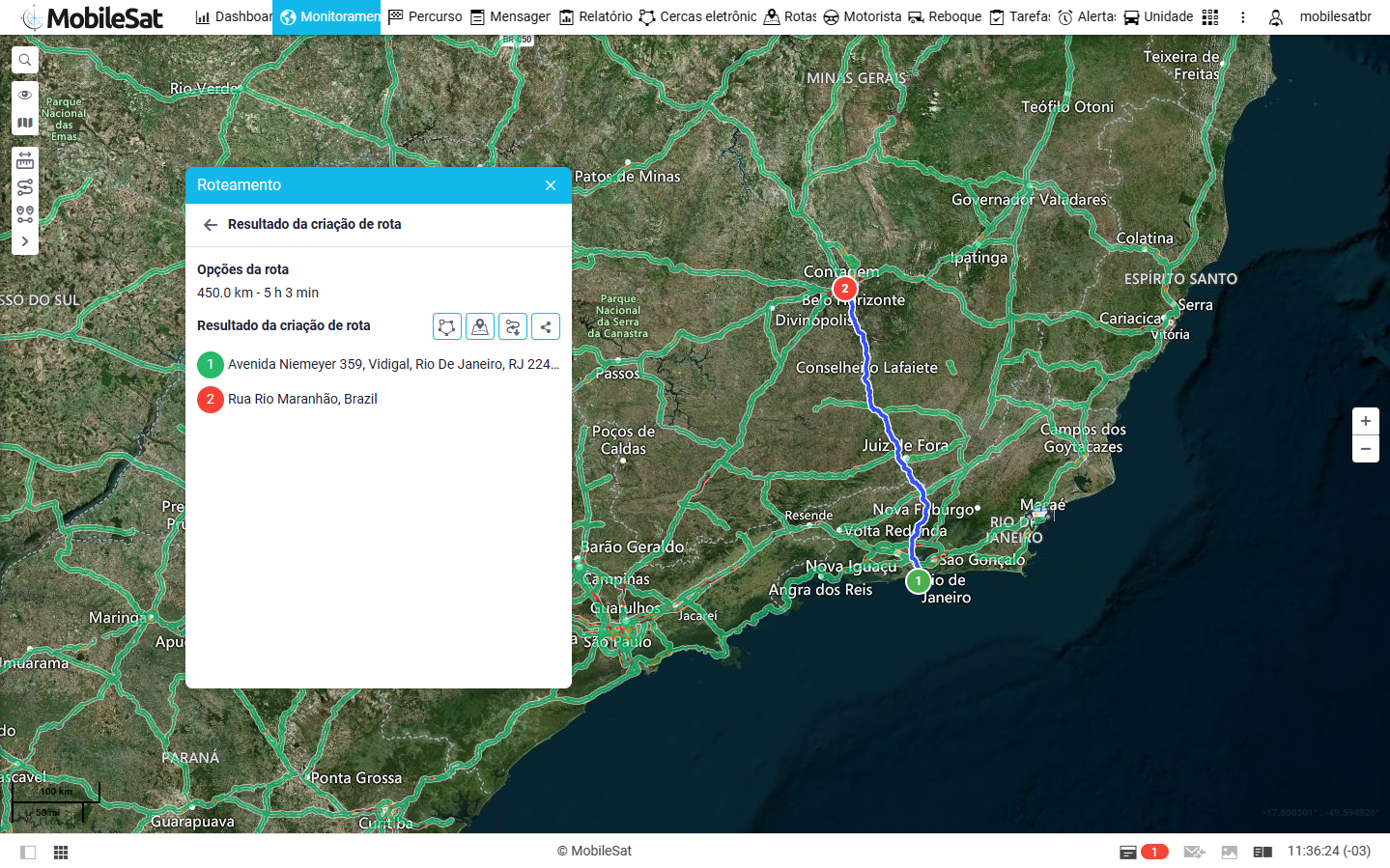Open the apps grid icon in top bar
Viewport: 1390px width, 868px height.
pos(1210,16)
